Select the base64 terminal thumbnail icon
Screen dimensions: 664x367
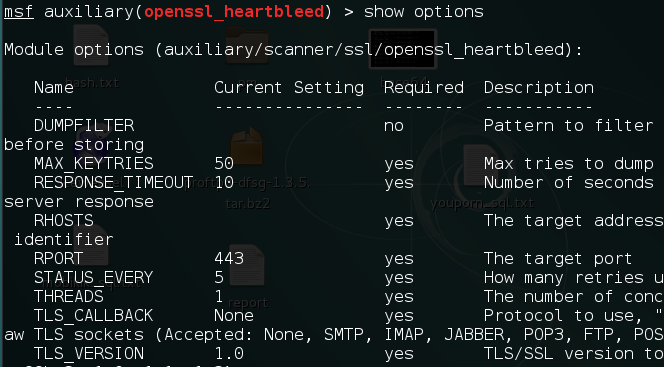point(402,49)
